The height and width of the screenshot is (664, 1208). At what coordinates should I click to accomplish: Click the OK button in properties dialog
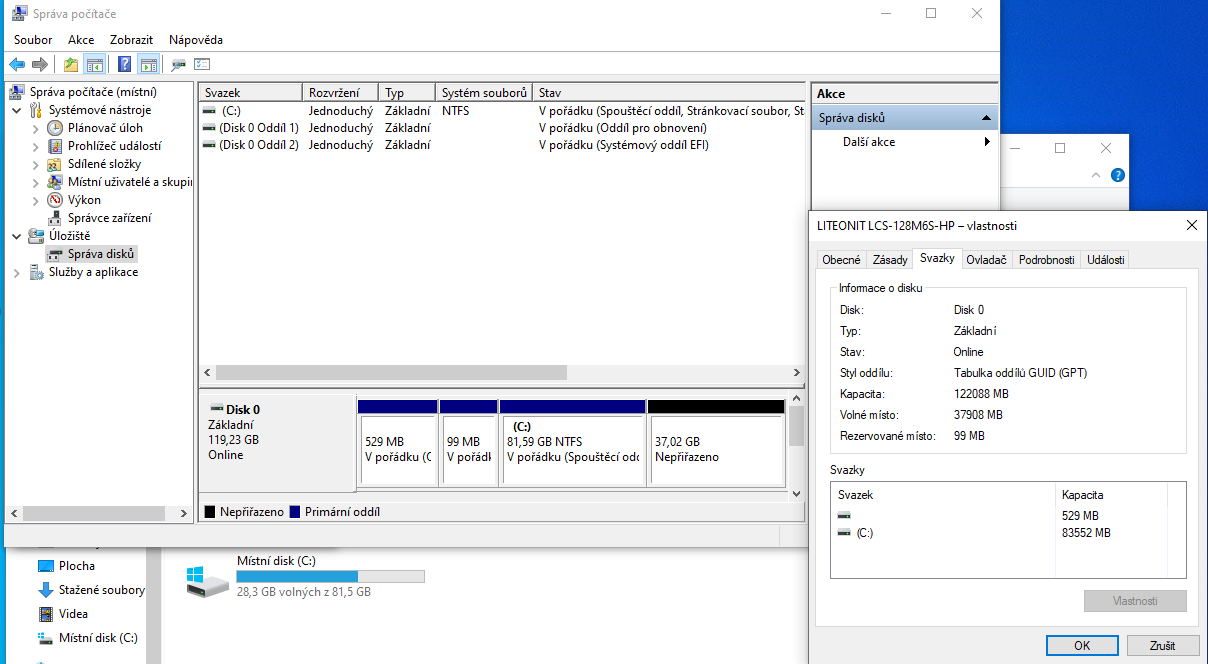tap(1081, 646)
